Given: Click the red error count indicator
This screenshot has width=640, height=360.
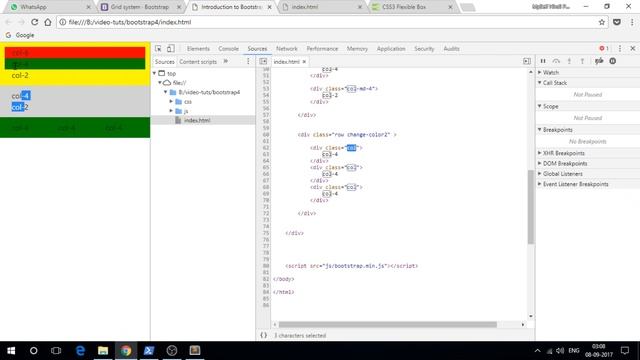Looking at the screenshot, I should click(x=604, y=49).
